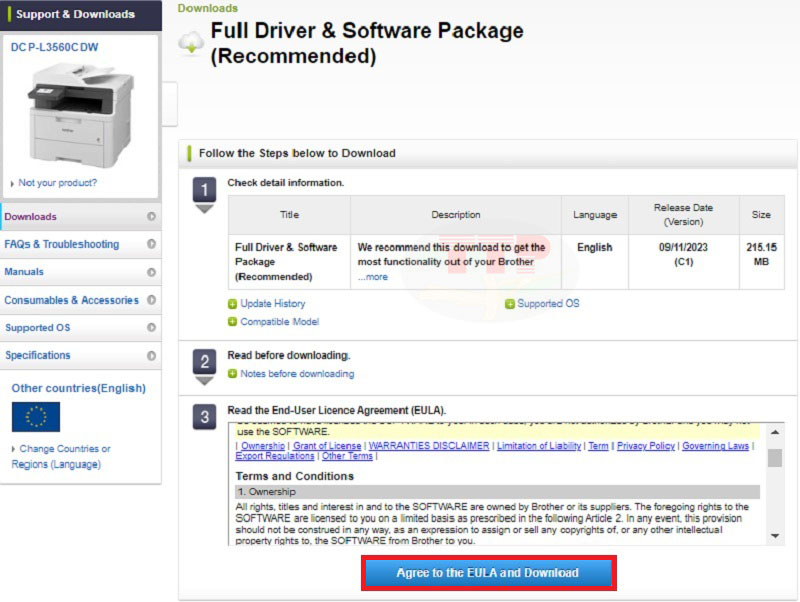
Task: Expand the Update History section
Action: pos(272,303)
